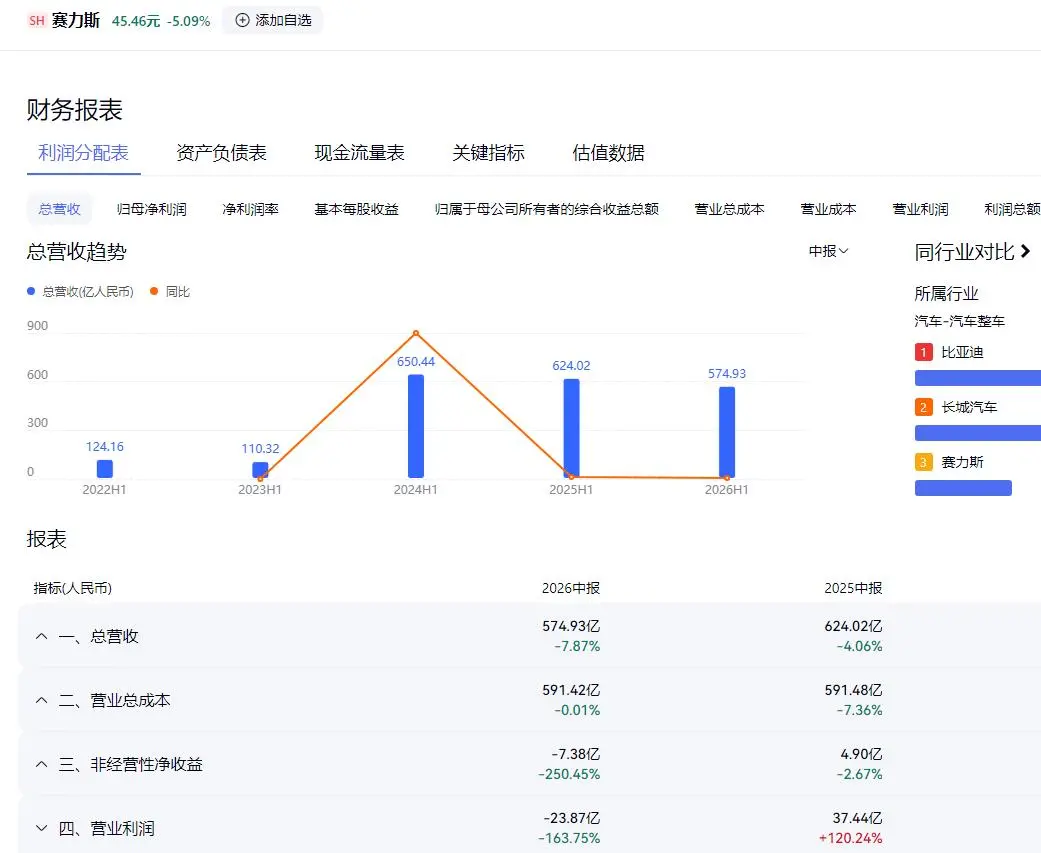Click the 2024H1 revenue bar
The image size is (1041, 853).
(416, 426)
